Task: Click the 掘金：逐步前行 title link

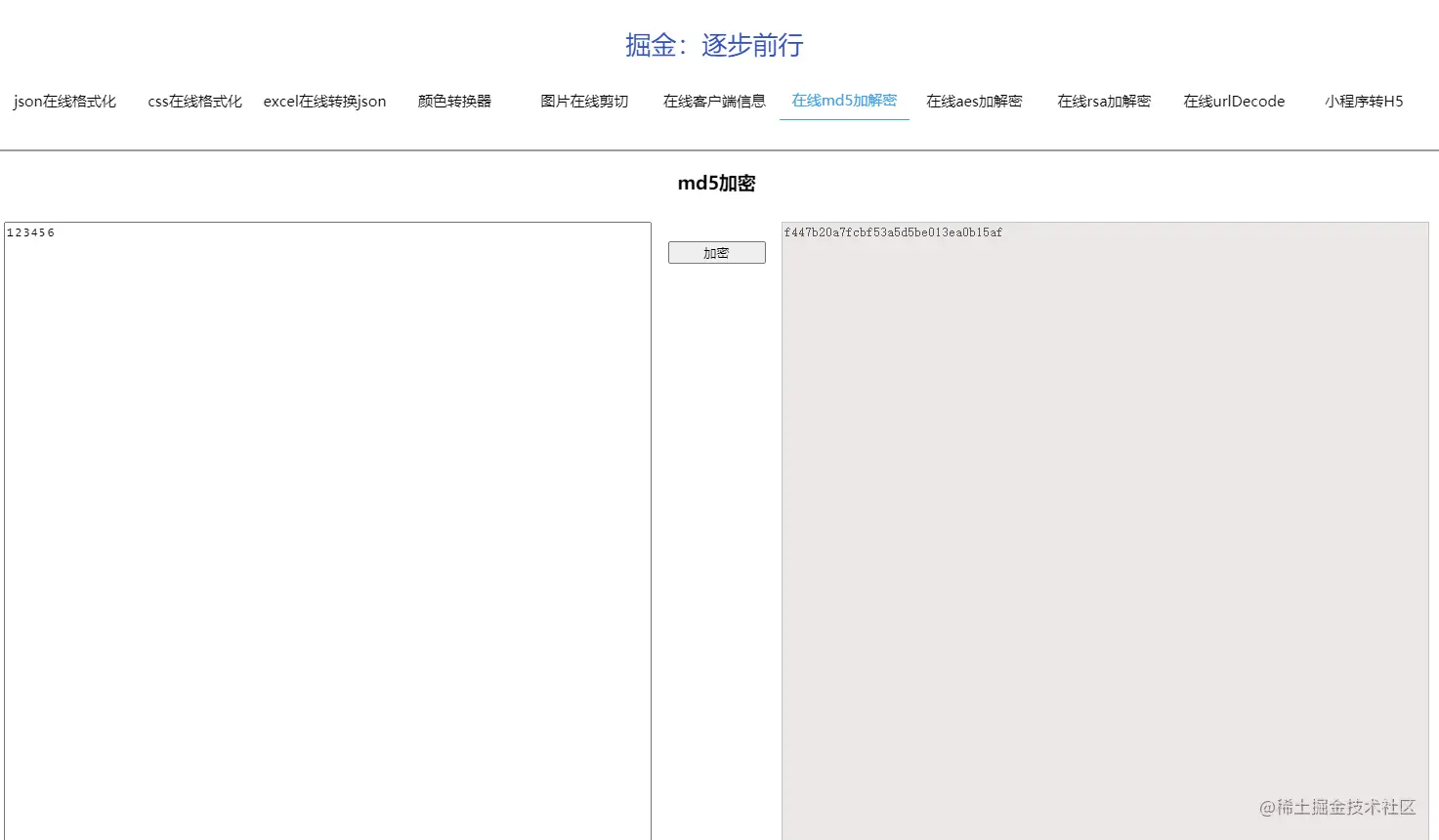Action: 714,45
